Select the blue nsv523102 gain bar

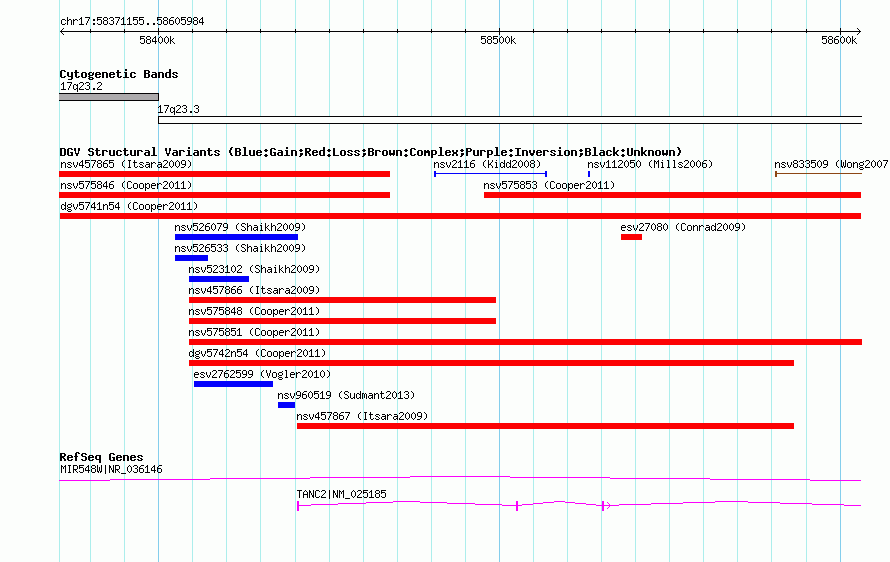point(219,279)
